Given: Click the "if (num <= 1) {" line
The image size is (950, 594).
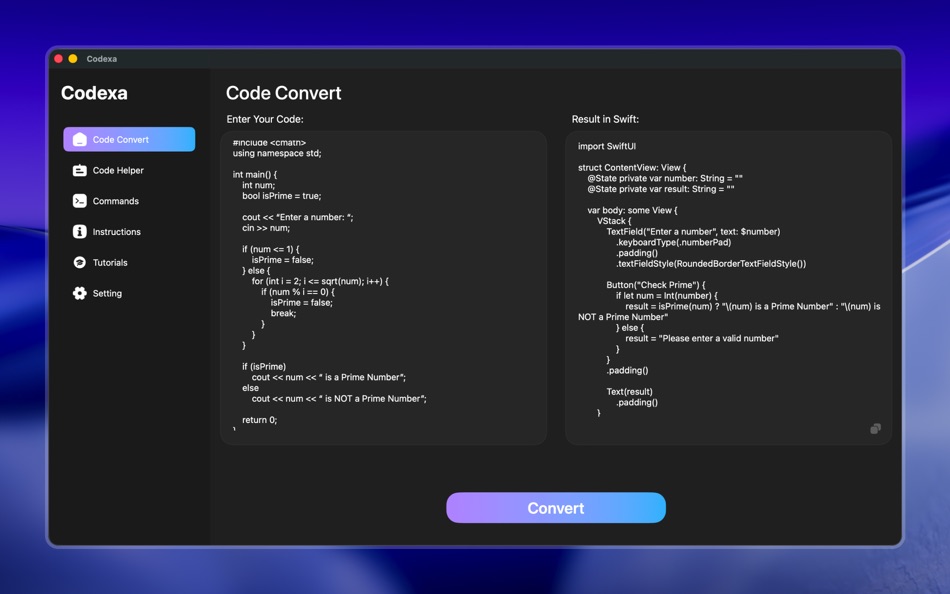Looking at the screenshot, I should coord(271,249).
